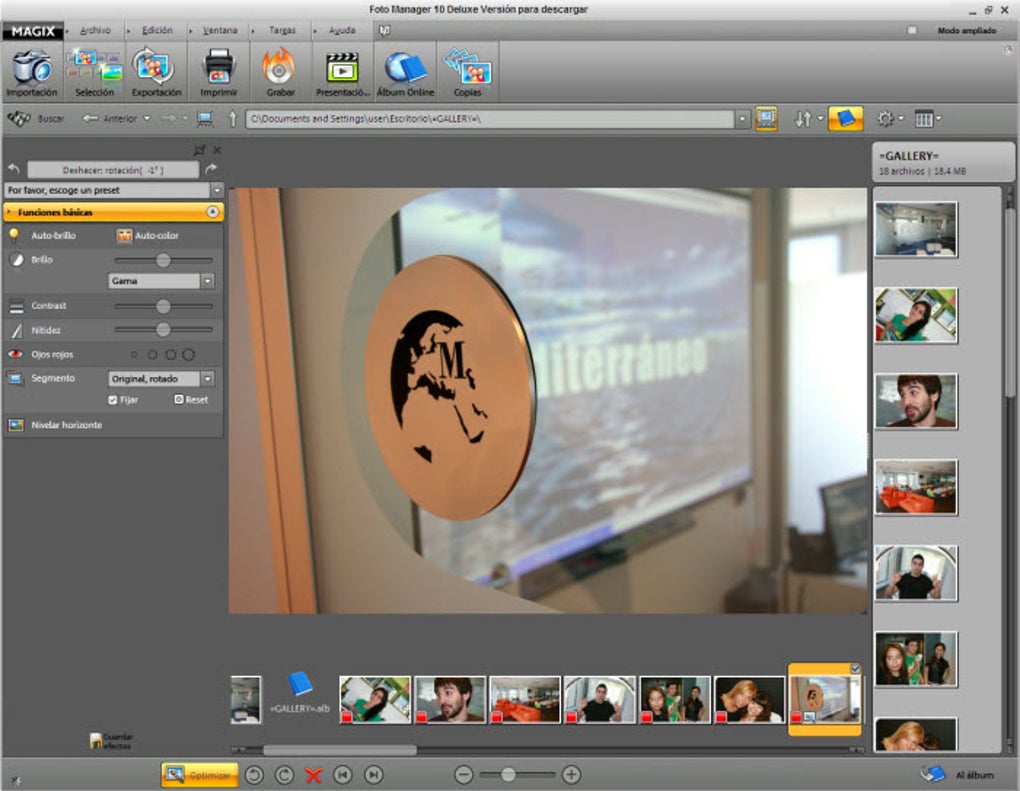Adjust the bottom zoom slider
Screen dimensions: 1020x791
[508, 775]
